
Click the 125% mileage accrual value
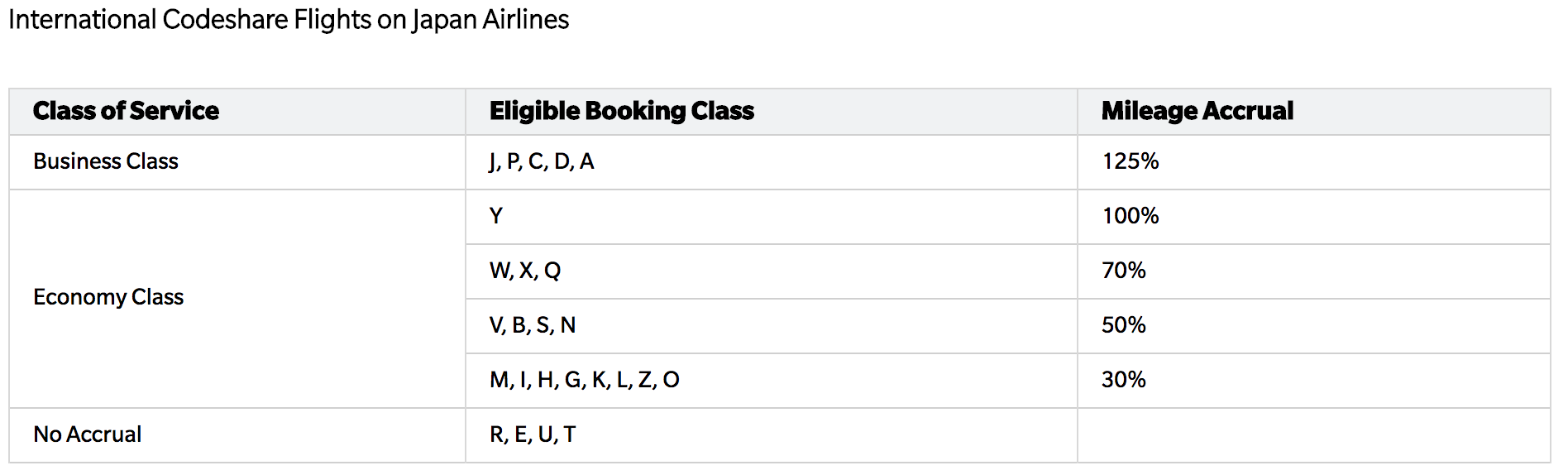1131,161
